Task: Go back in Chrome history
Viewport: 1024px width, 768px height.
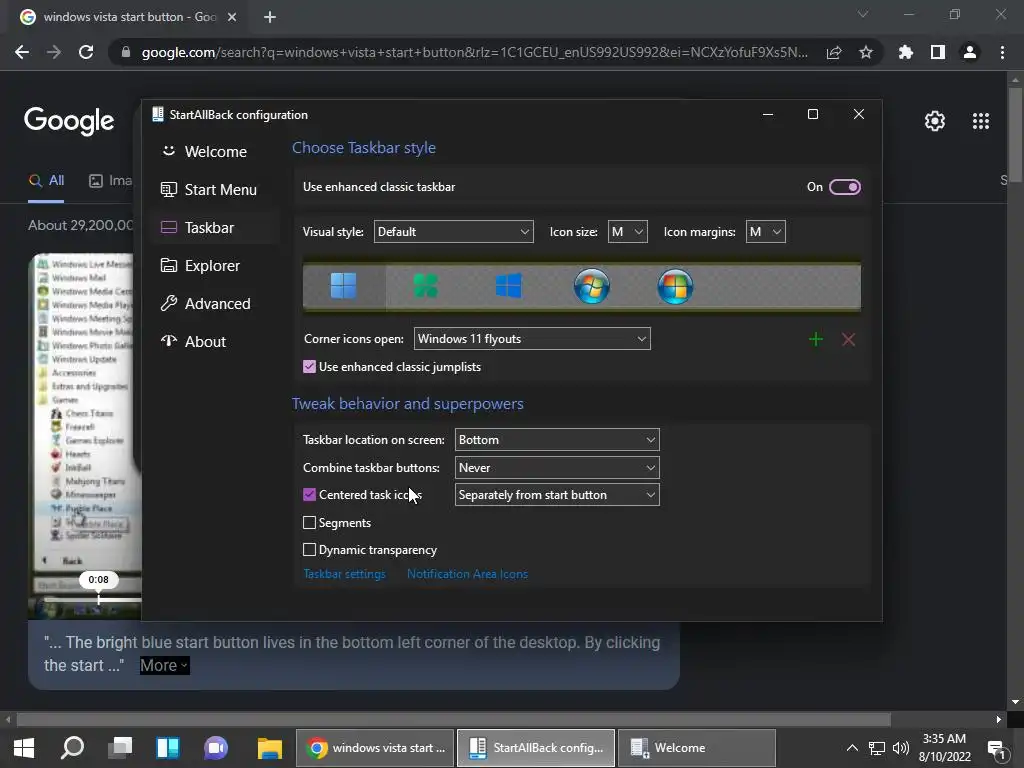Action: tap(22, 52)
